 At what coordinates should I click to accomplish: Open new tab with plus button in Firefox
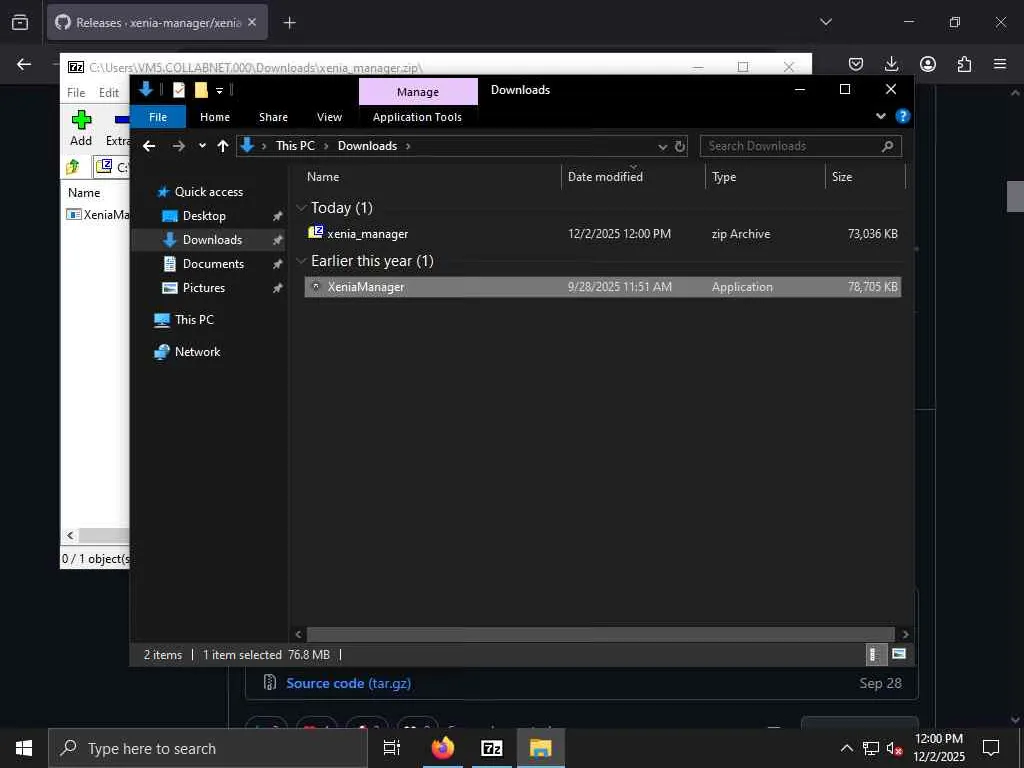pos(289,23)
